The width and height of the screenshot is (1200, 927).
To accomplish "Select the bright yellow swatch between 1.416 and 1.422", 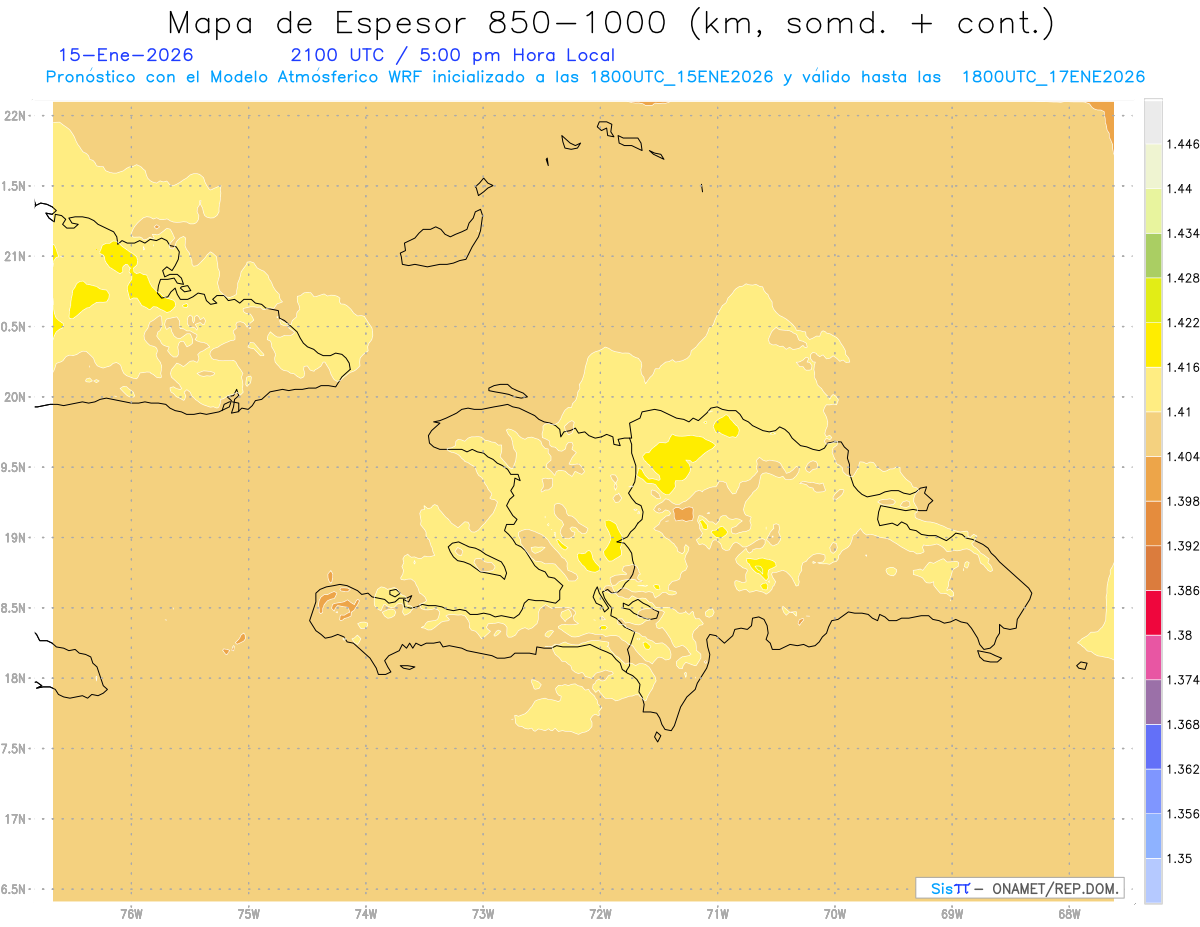I will [1153, 345].
